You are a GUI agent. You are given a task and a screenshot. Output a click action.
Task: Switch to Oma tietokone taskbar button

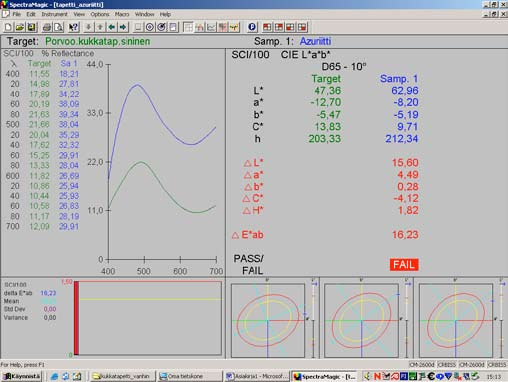point(189,376)
